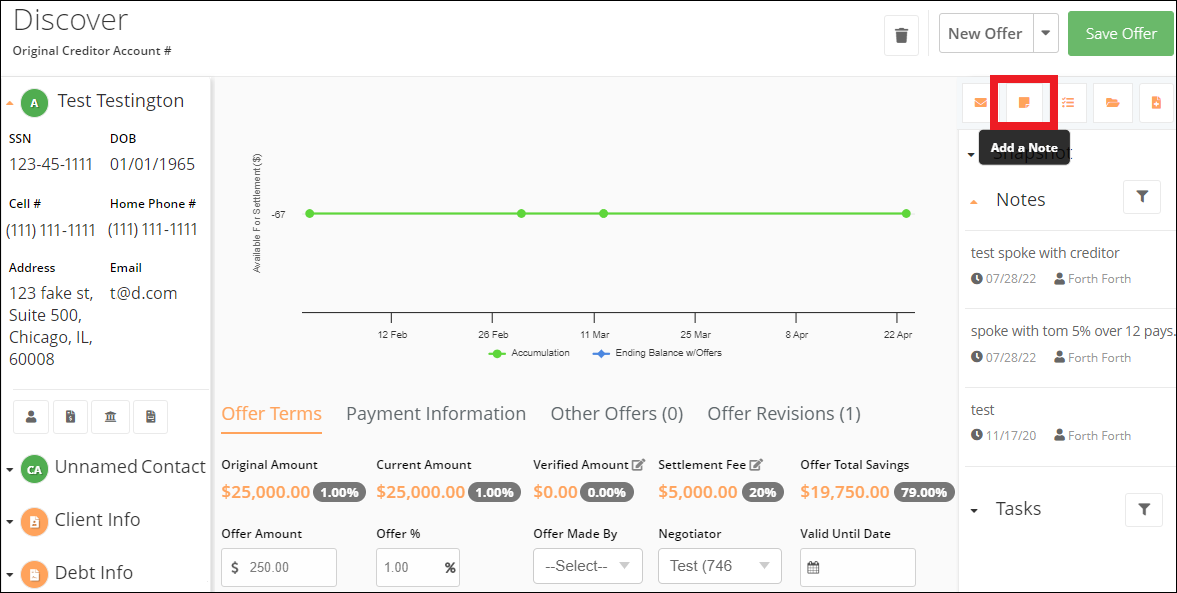Click the bank building icon
Screen dimensions: 1177x593
[x=110, y=417]
